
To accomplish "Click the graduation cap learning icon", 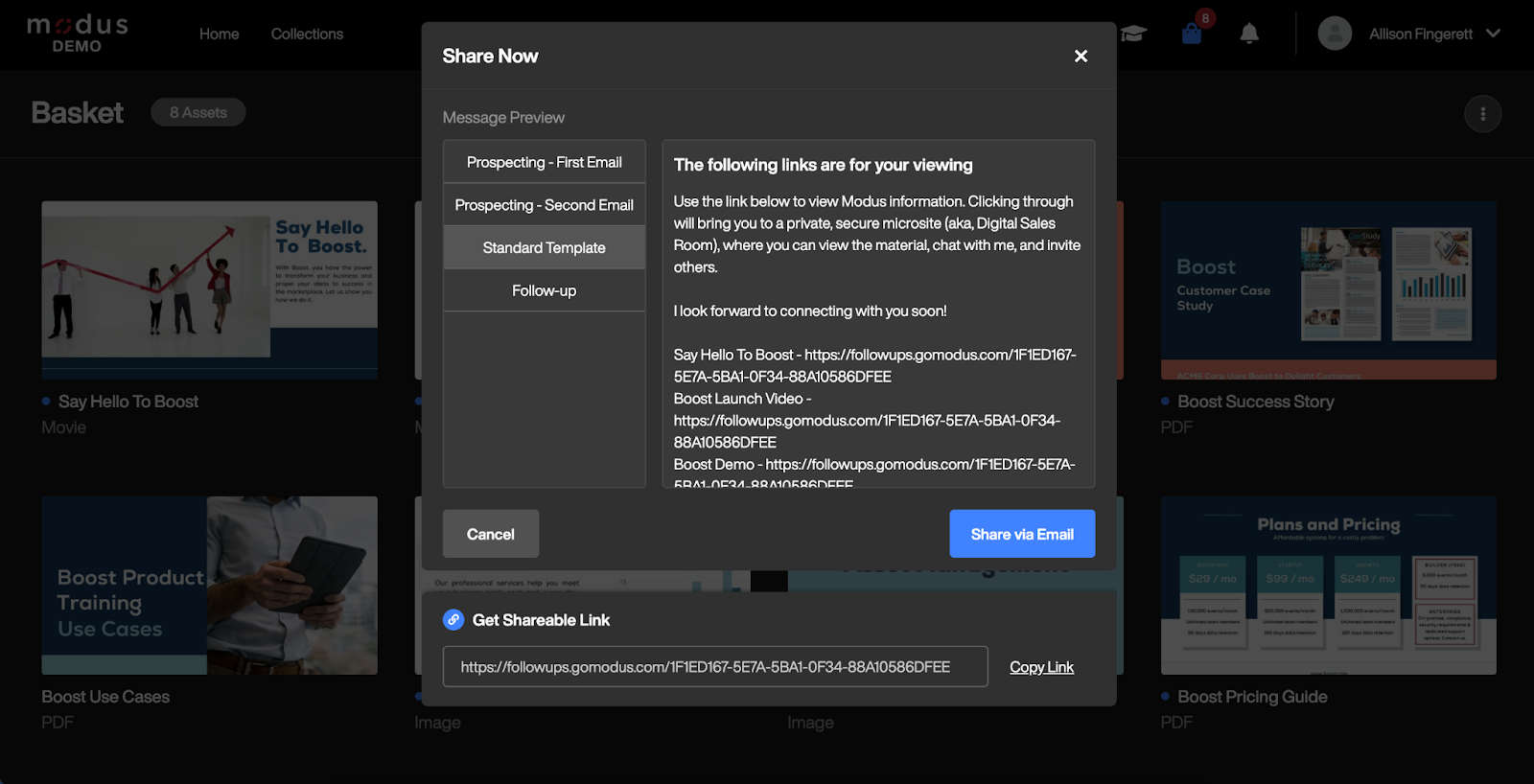I will (1134, 35).
